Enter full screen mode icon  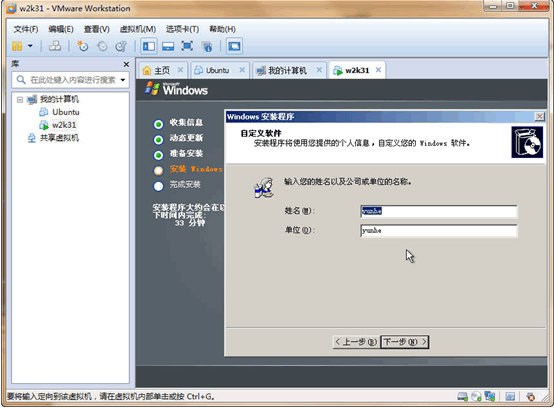(187, 46)
